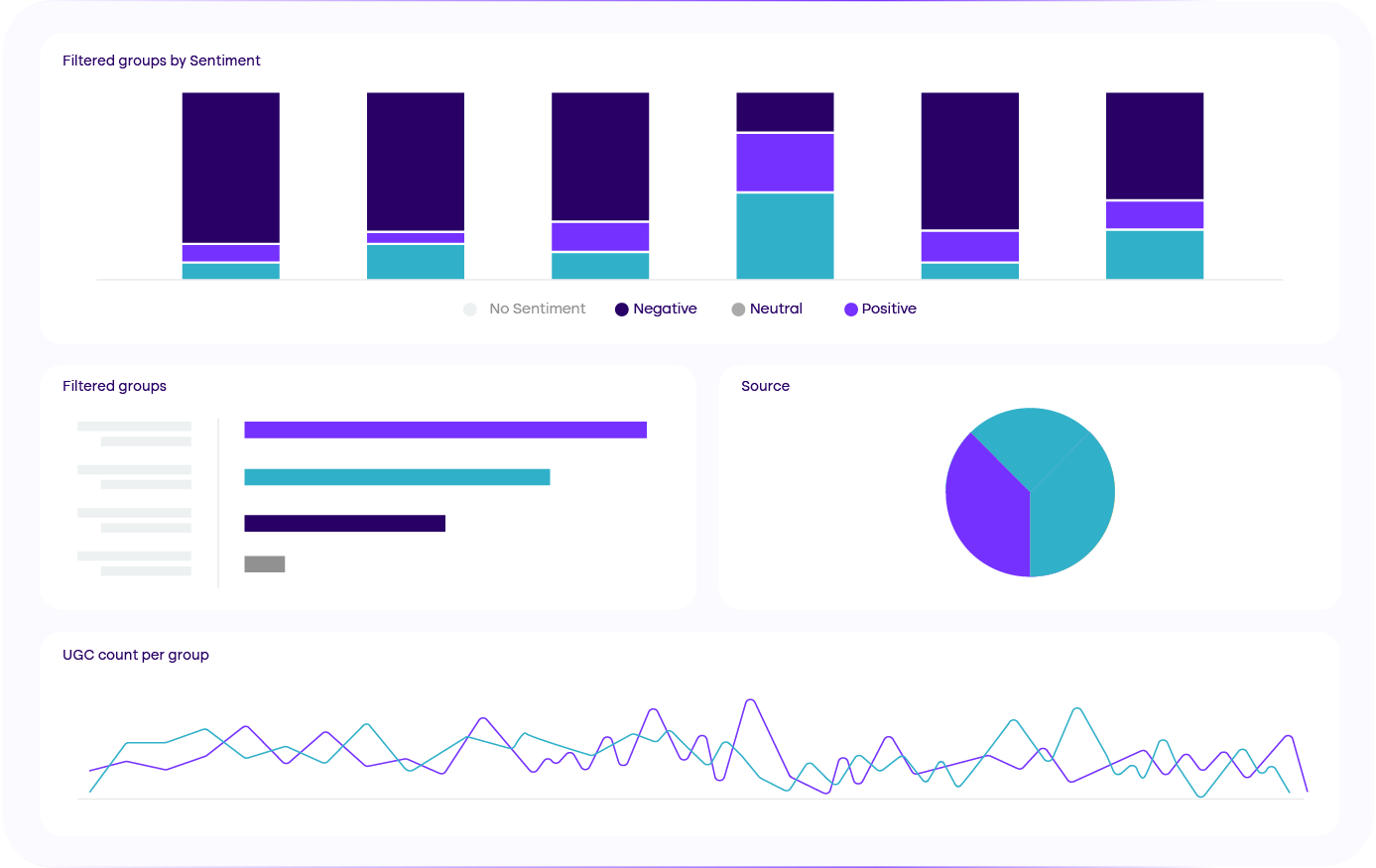Toggle the Negative legend entry
This screenshot has height=868, width=1376.
tap(665, 310)
